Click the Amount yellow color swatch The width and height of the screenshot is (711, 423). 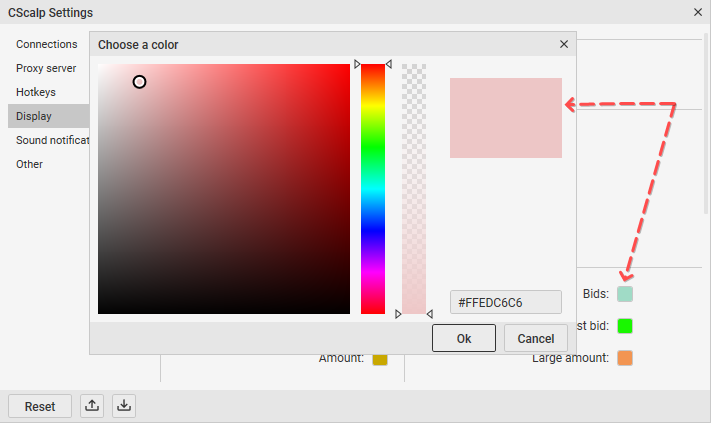tap(380, 359)
